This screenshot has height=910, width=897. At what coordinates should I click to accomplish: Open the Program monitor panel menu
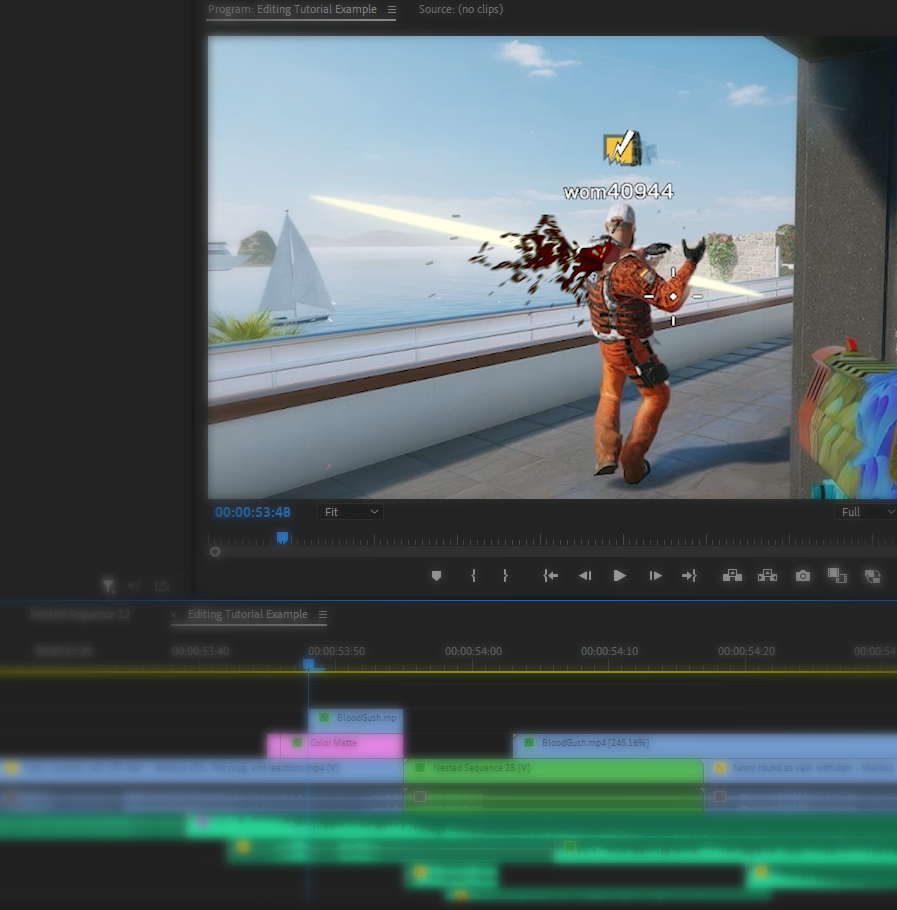pyautogui.click(x=392, y=9)
